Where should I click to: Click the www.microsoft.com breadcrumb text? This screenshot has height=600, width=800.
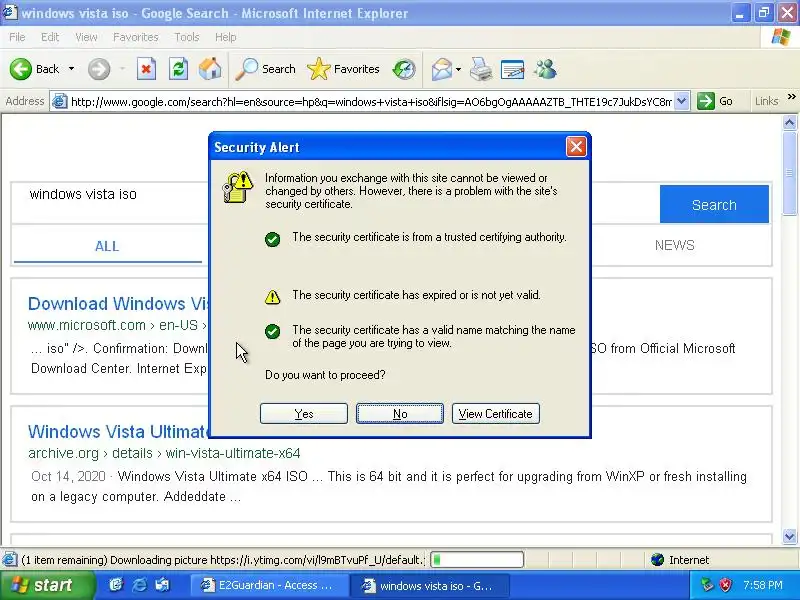(x=117, y=325)
